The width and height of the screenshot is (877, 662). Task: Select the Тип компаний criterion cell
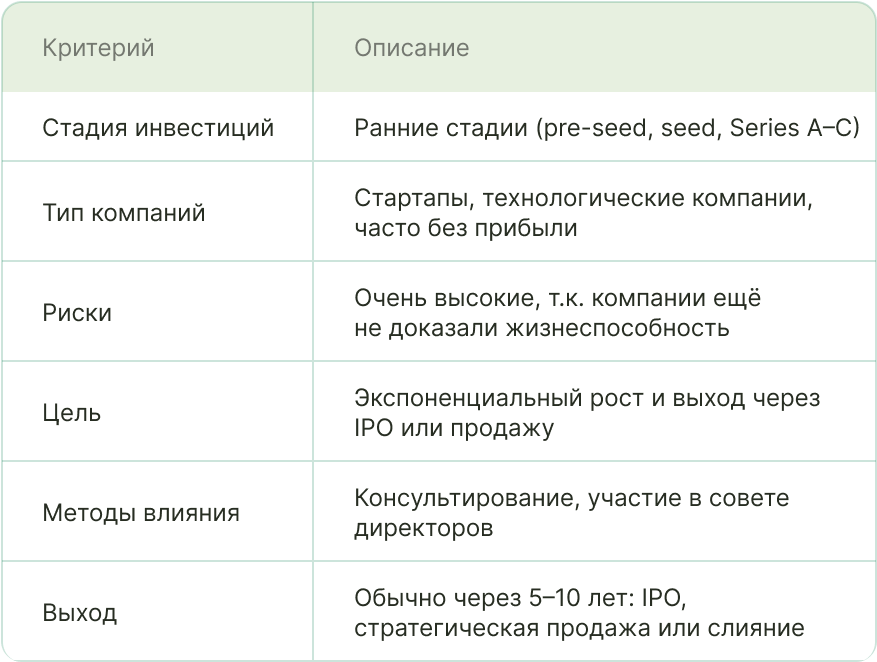click(124, 213)
